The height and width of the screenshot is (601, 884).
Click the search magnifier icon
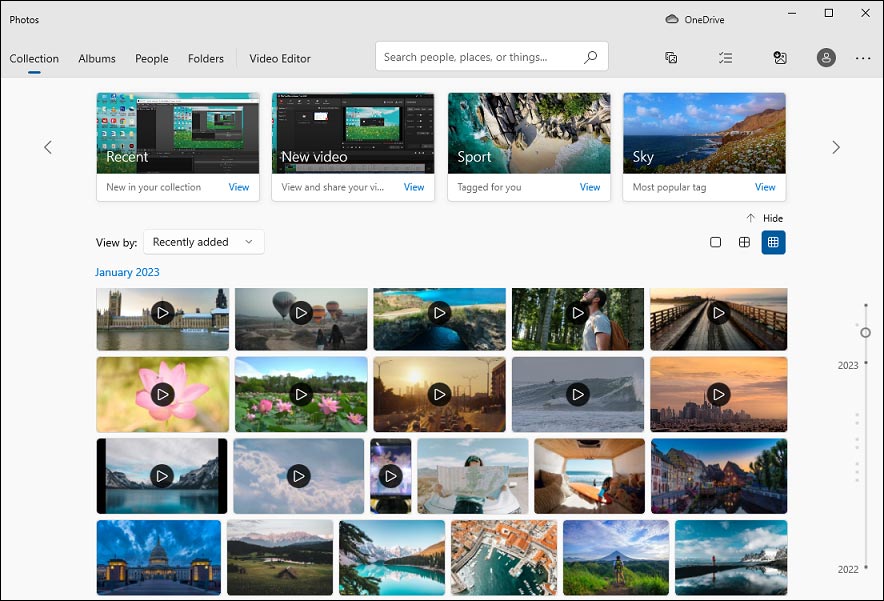[x=591, y=56]
